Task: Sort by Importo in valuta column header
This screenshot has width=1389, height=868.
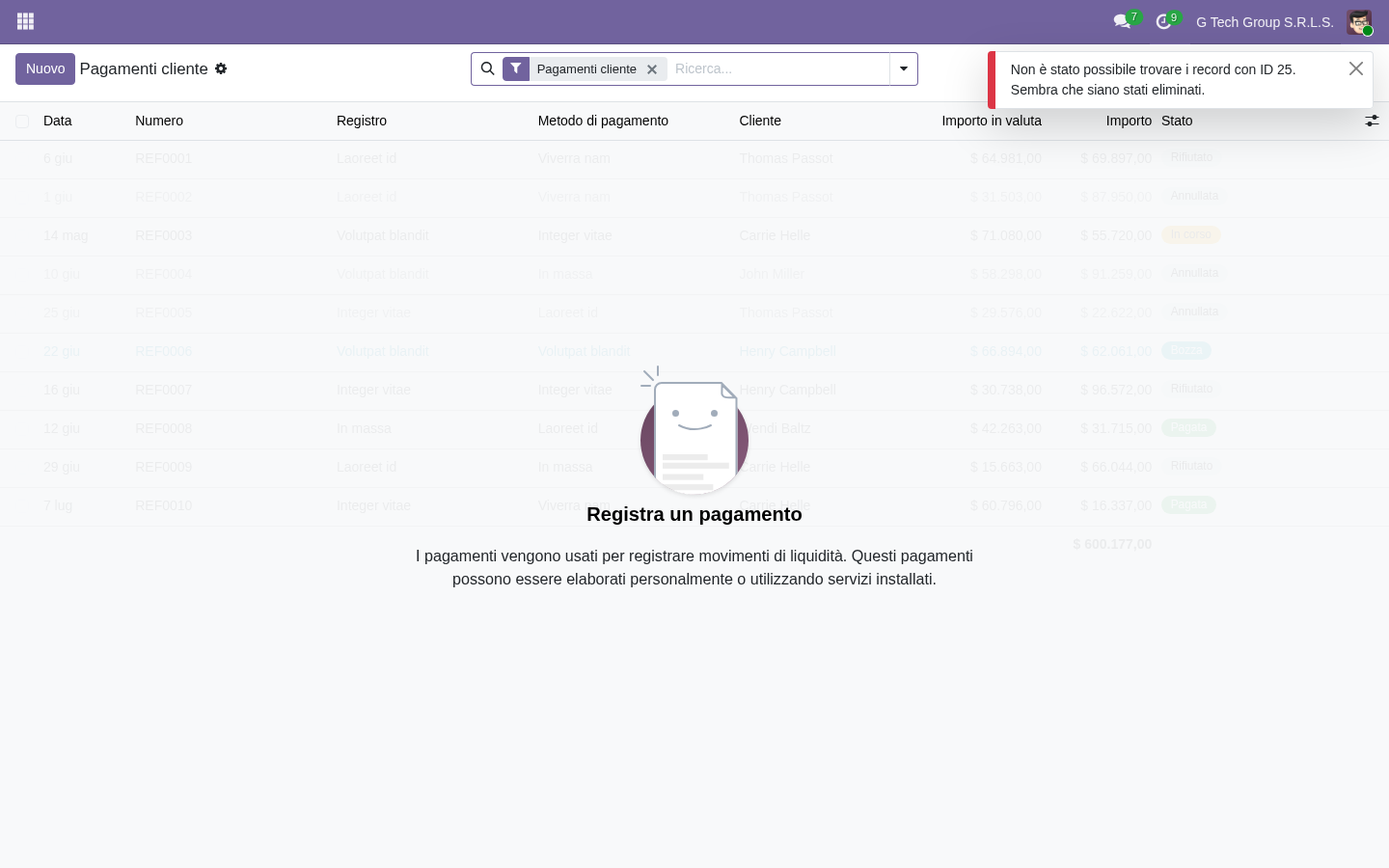Action: [x=992, y=121]
